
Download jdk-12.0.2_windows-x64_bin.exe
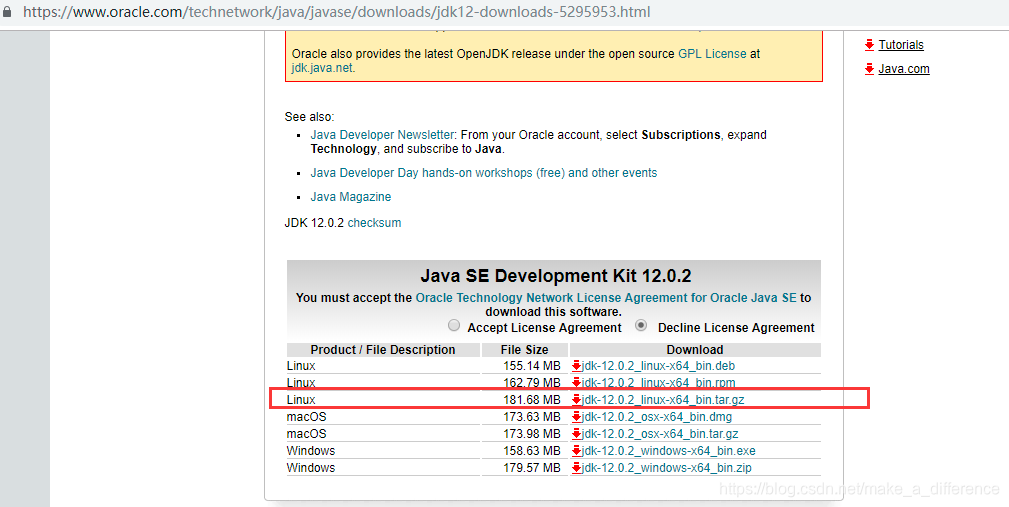(669, 450)
